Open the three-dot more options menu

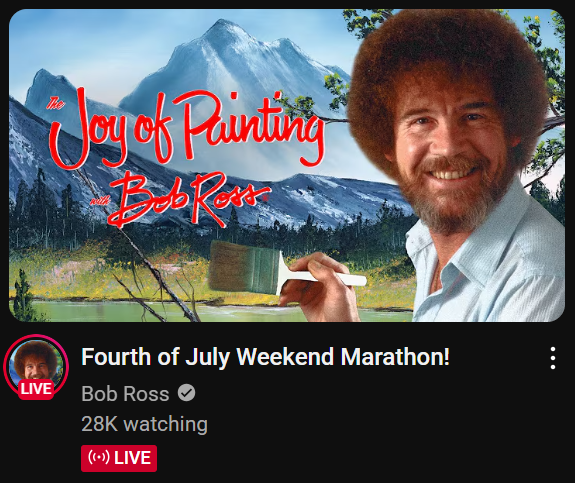553,358
